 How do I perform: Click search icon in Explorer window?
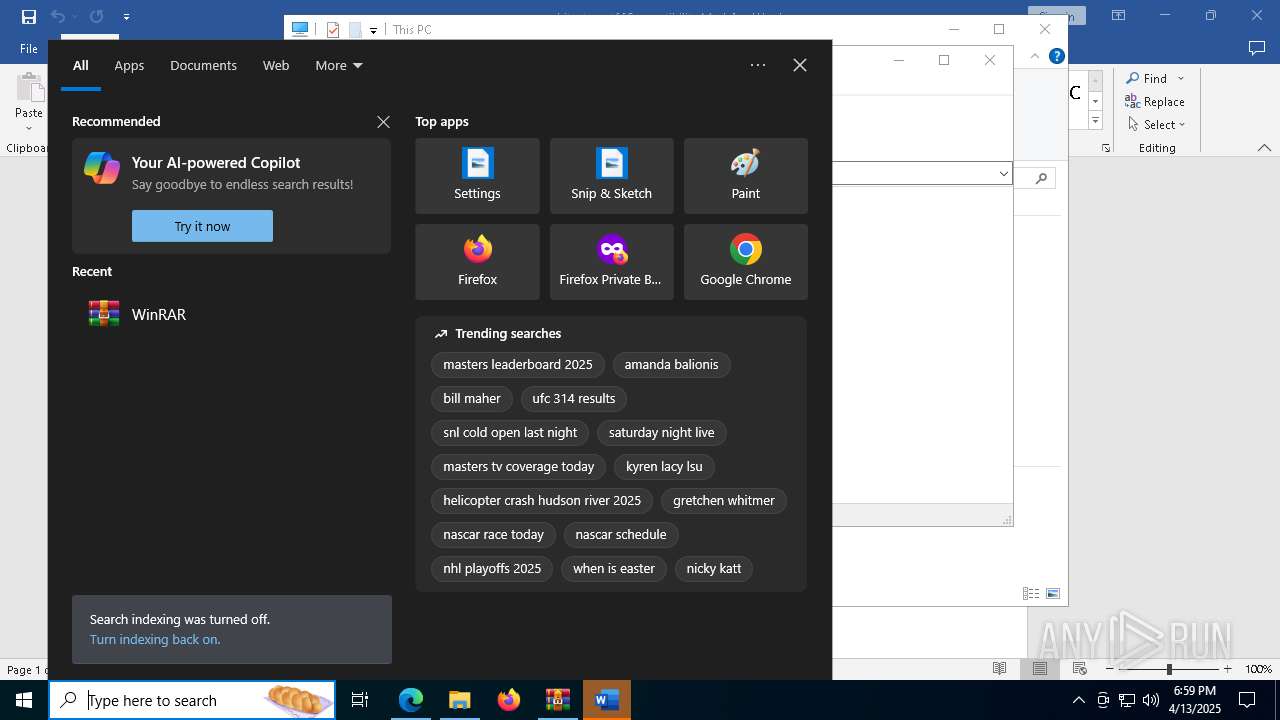tap(1041, 178)
